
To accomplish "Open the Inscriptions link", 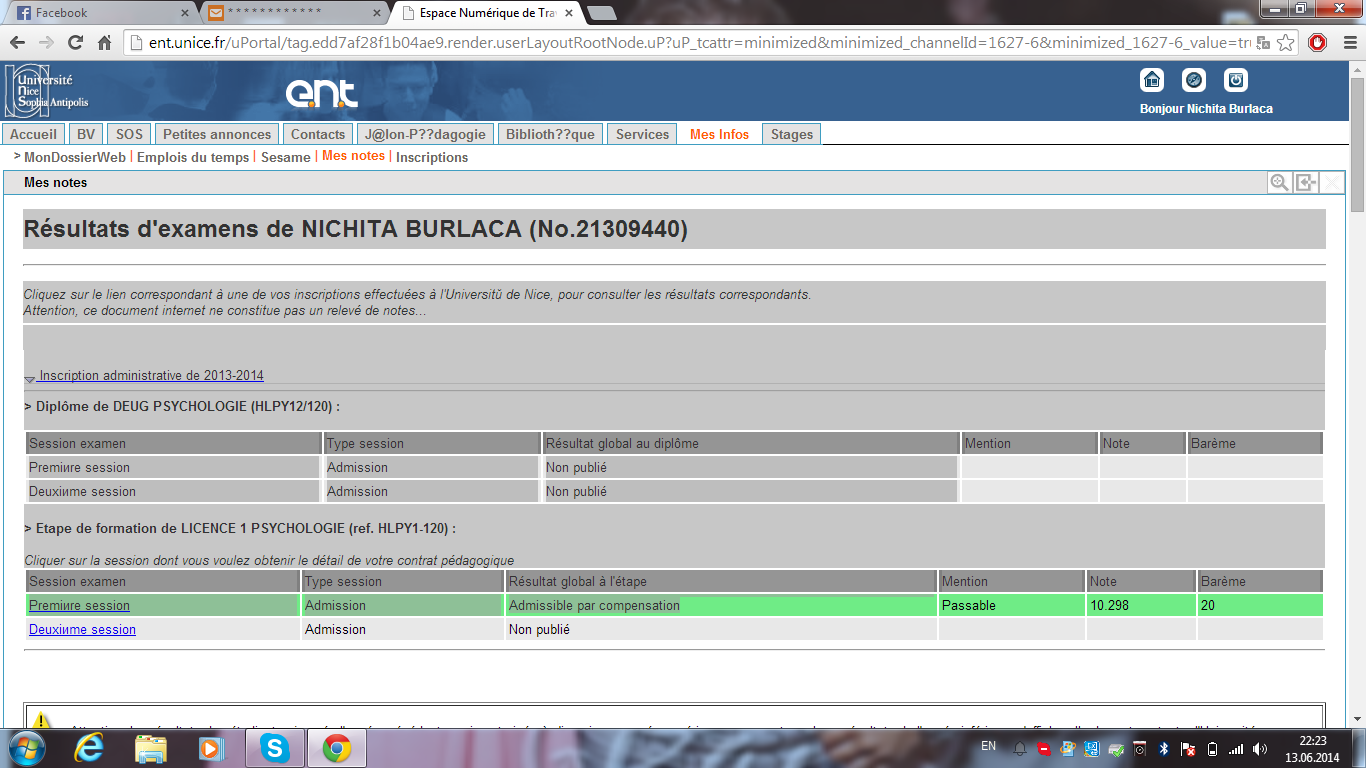I will coord(432,157).
